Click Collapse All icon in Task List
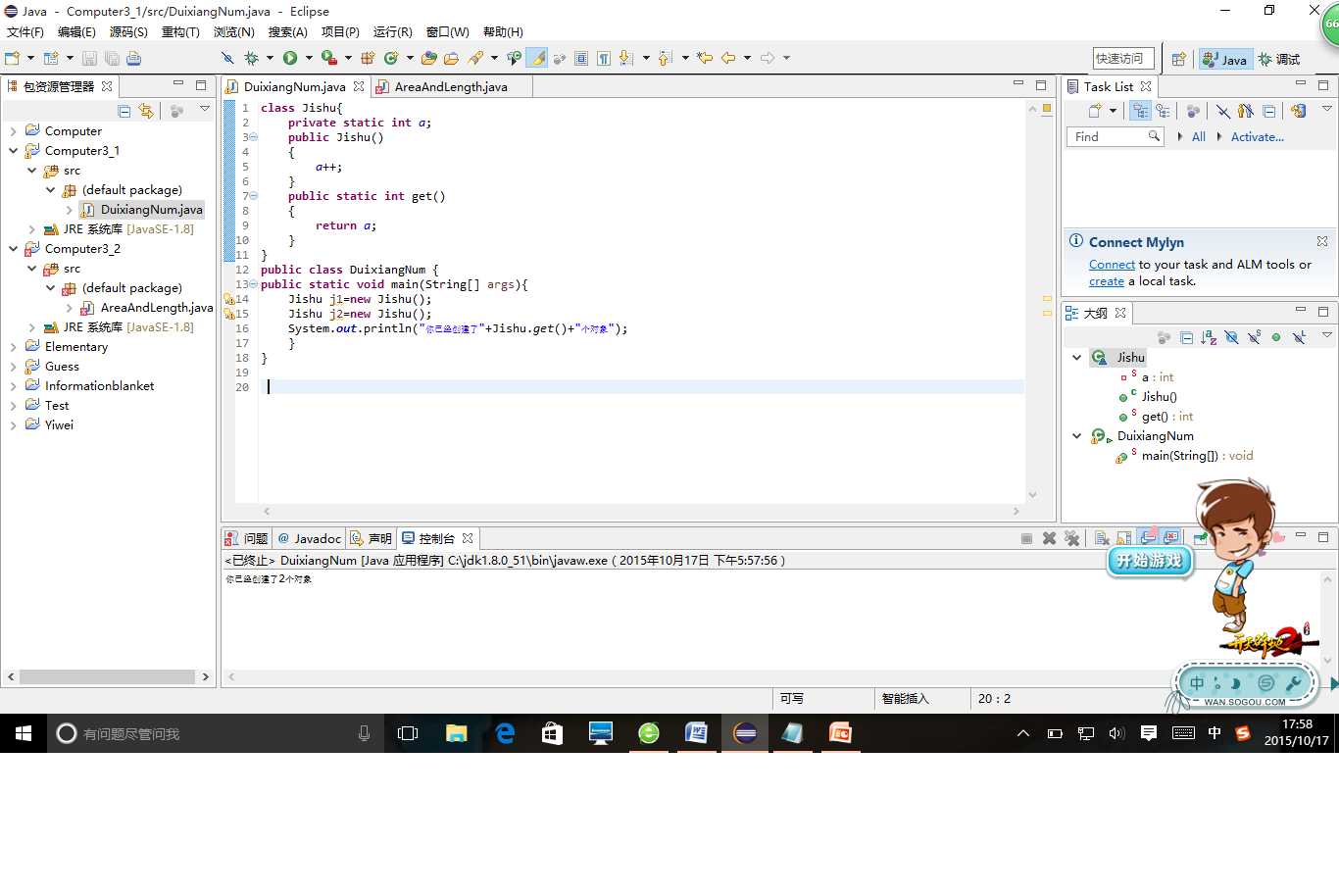The height and width of the screenshot is (896, 1339). click(1269, 111)
